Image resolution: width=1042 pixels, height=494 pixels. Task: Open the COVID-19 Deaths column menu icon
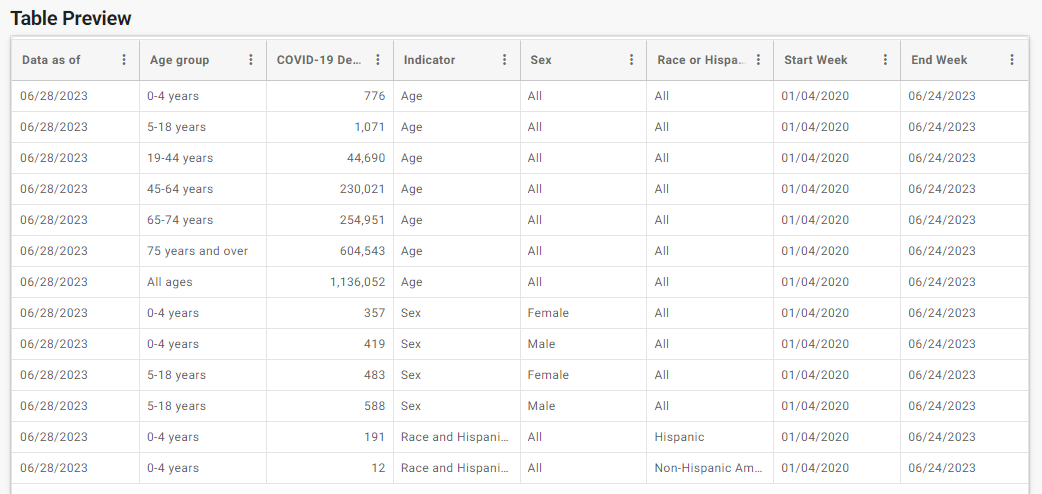[377, 60]
